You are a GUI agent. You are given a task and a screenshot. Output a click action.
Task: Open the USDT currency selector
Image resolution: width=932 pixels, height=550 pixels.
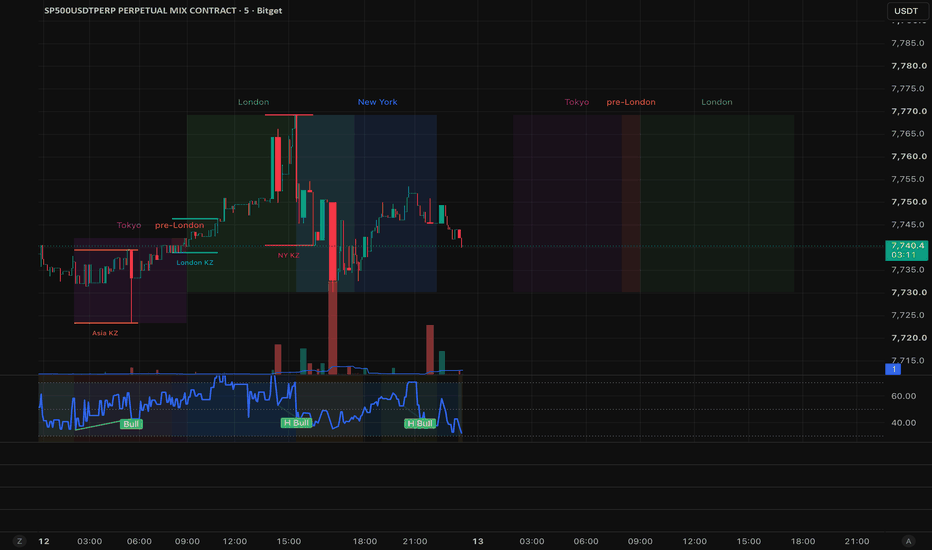pyautogui.click(x=906, y=11)
